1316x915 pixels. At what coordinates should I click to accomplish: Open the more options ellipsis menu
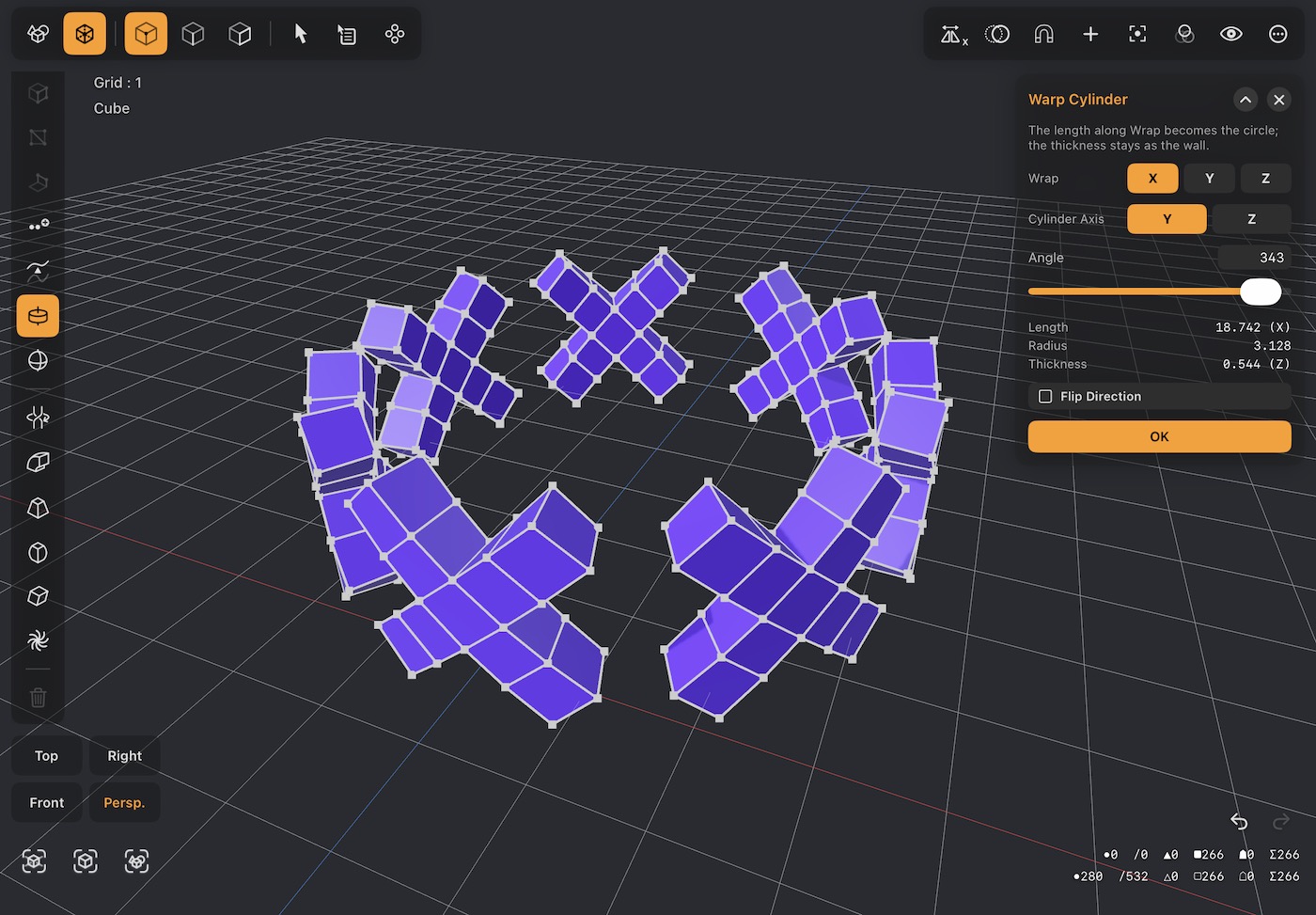click(1278, 34)
